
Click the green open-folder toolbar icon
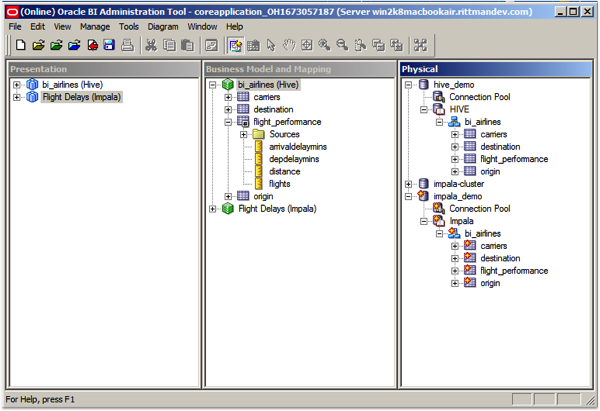click(x=57, y=45)
